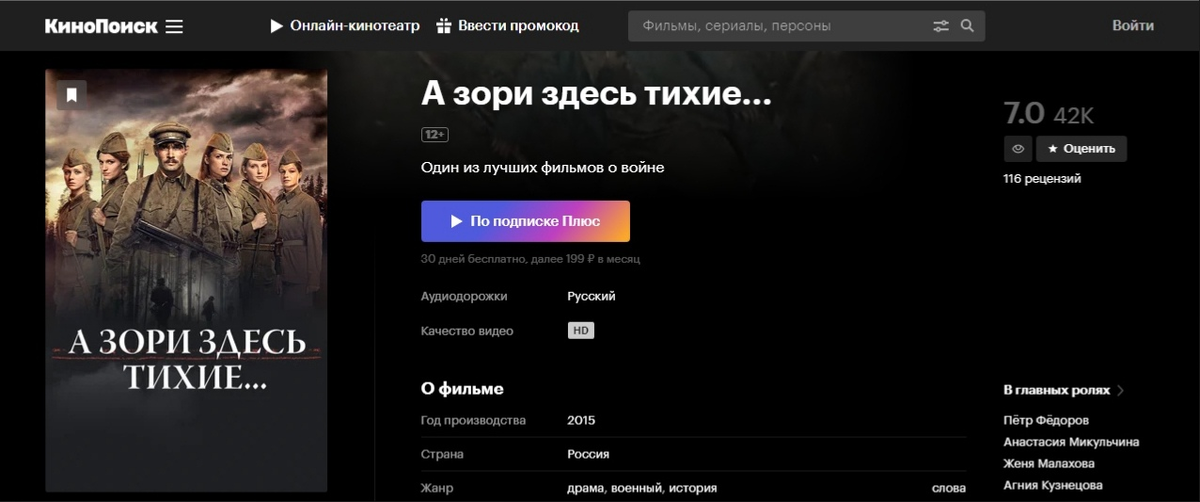The image size is (1200, 502).
Task: Click genre военный
Action: tap(634, 489)
